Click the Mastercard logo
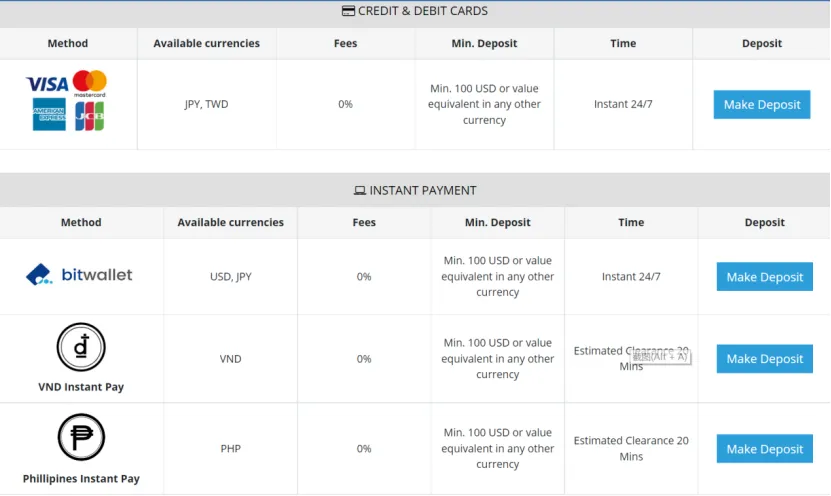The height and width of the screenshot is (496, 831). click(x=90, y=83)
